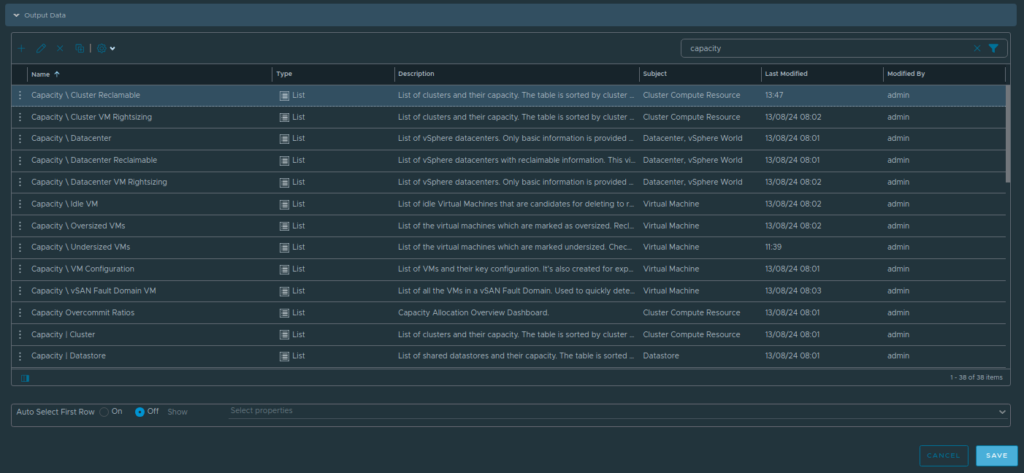Click List type icon for Capacity \ Datacenter

click(284, 139)
